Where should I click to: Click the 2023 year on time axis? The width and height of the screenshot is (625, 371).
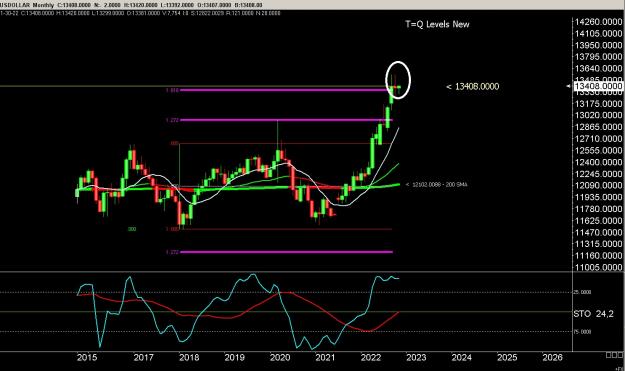[x=416, y=357]
